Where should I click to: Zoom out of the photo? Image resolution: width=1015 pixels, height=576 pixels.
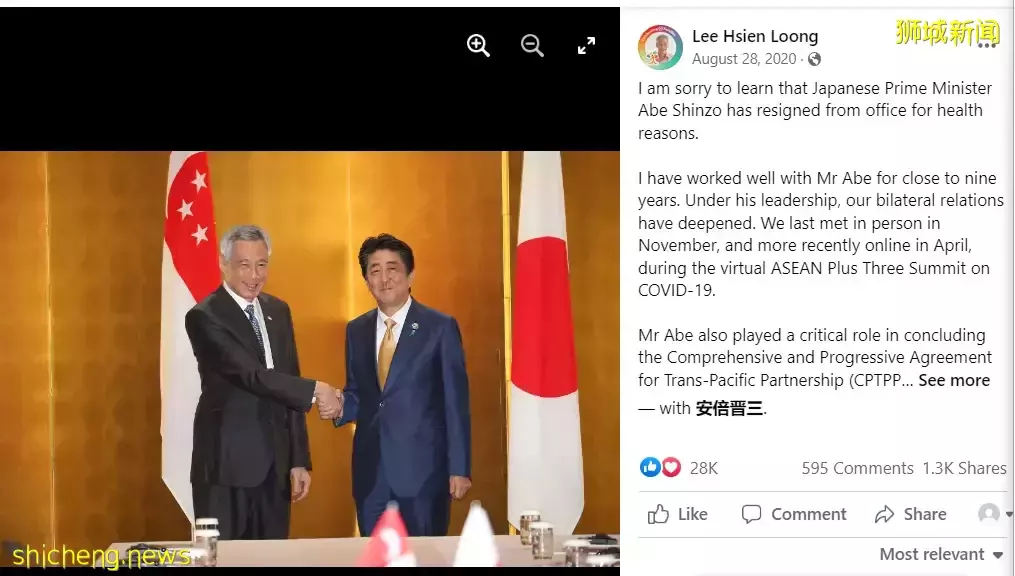pos(532,45)
